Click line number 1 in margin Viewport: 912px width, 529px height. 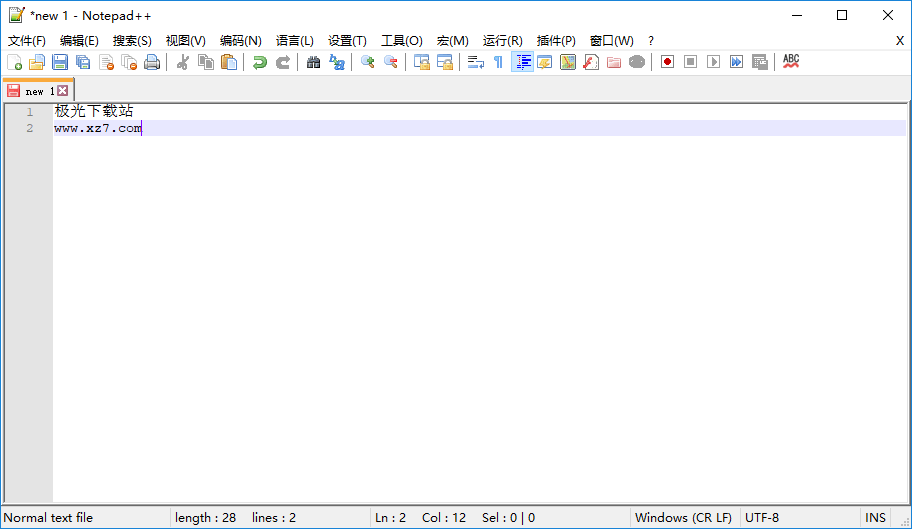[30, 112]
